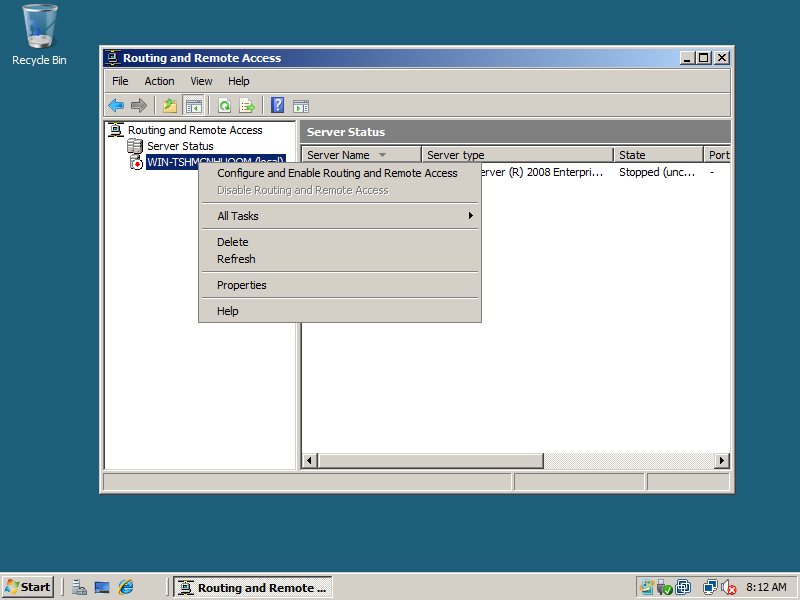The width and height of the screenshot is (800, 600).
Task: Click the horizontal scrollbar thumb
Action: pos(431,461)
